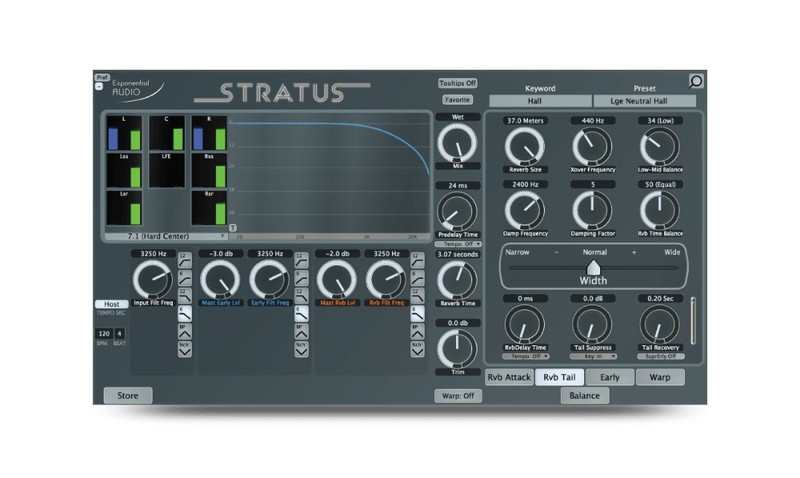Switch to the Balance tab

584,395
